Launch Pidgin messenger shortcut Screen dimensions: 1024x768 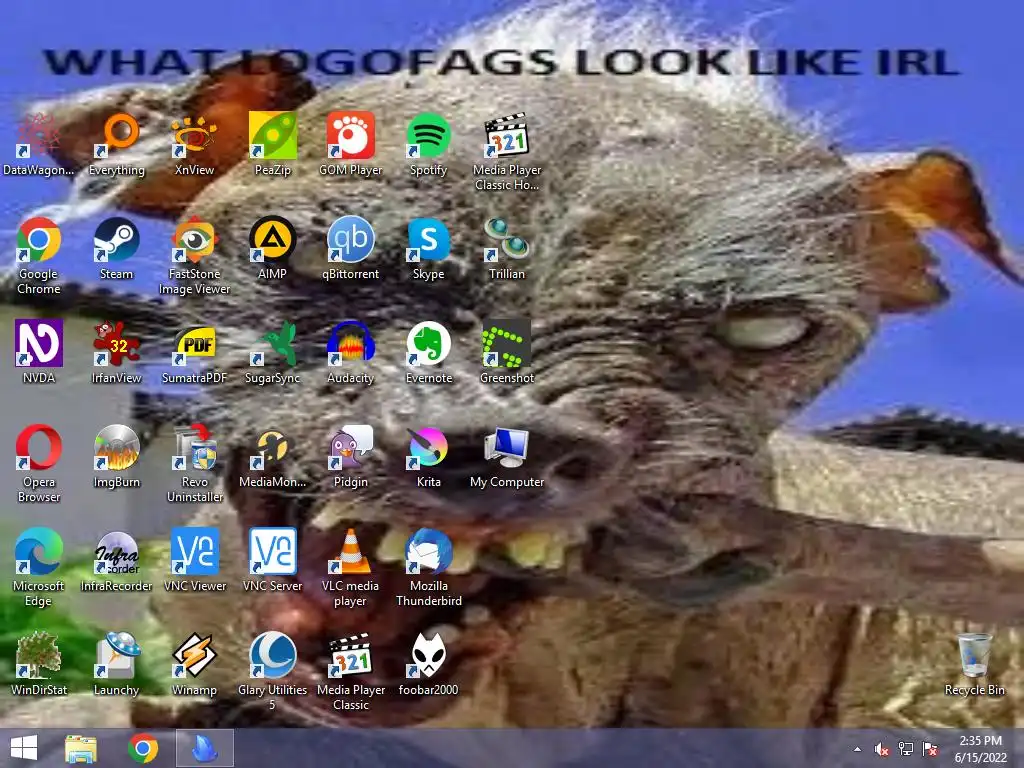click(351, 457)
